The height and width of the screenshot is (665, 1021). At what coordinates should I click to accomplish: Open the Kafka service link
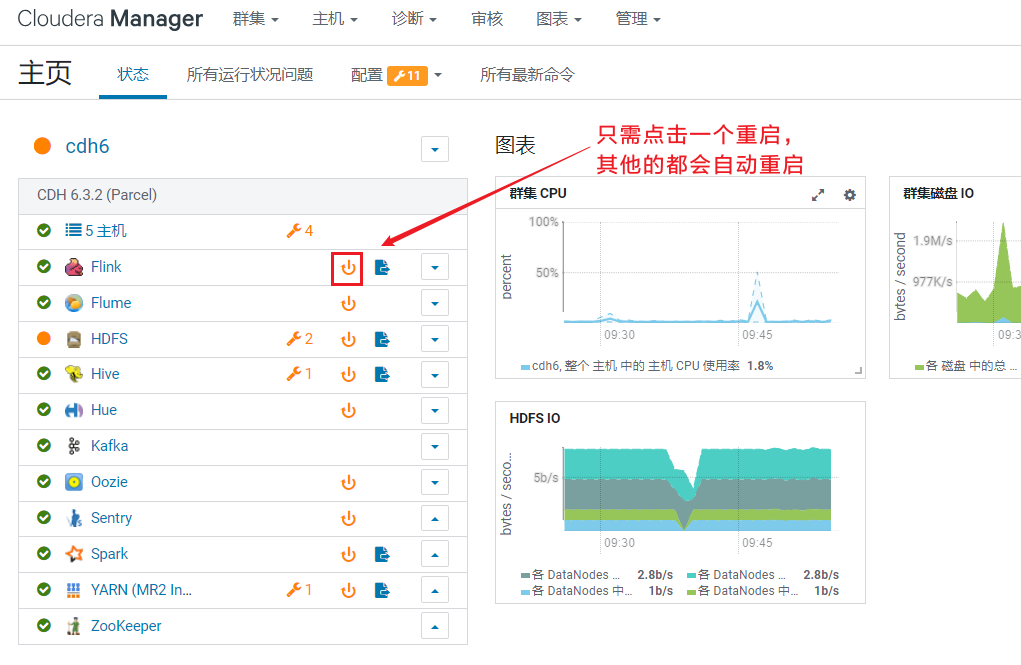(109, 446)
